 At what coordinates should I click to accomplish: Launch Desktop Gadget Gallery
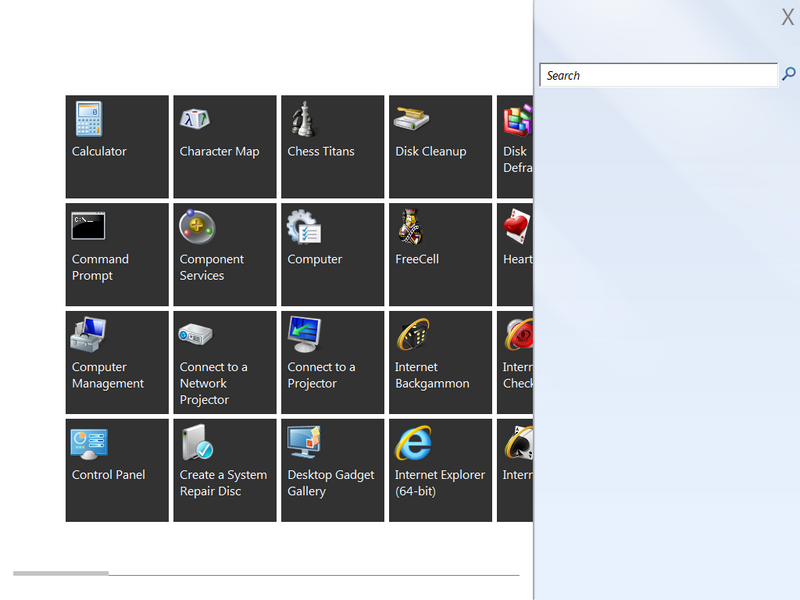click(333, 470)
